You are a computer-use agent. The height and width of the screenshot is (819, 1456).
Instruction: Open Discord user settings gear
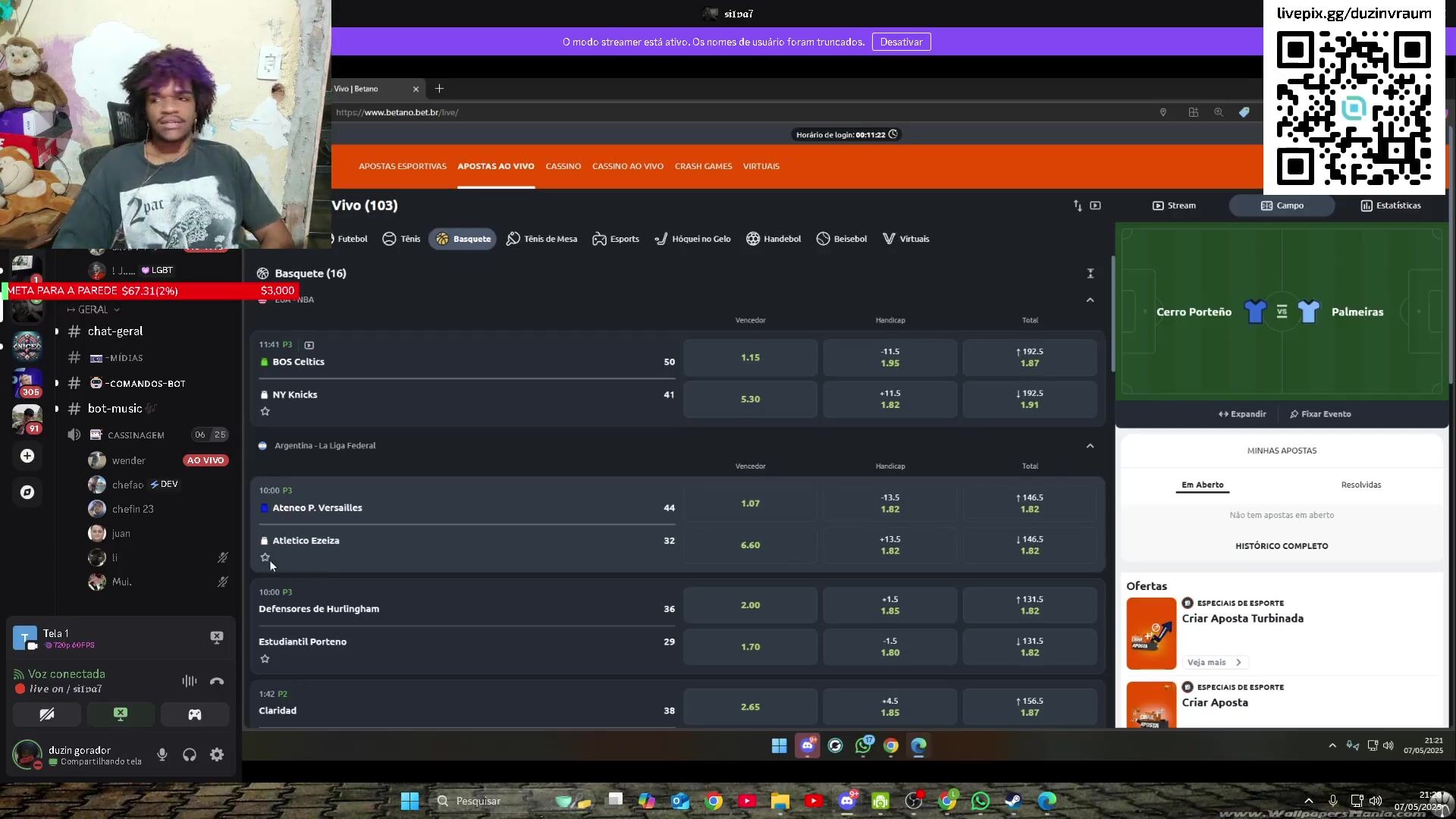(217, 755)
